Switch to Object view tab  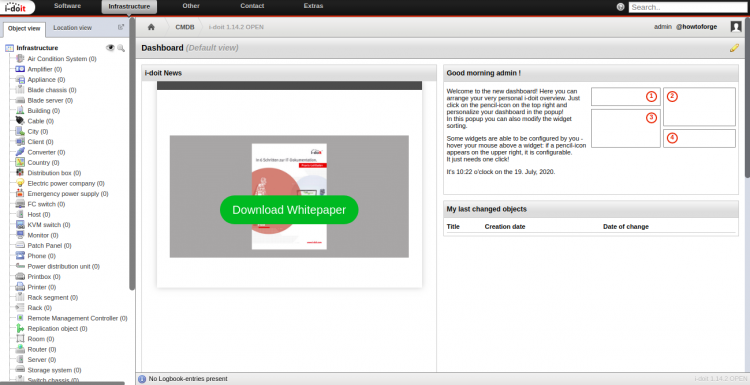point(24,29)
